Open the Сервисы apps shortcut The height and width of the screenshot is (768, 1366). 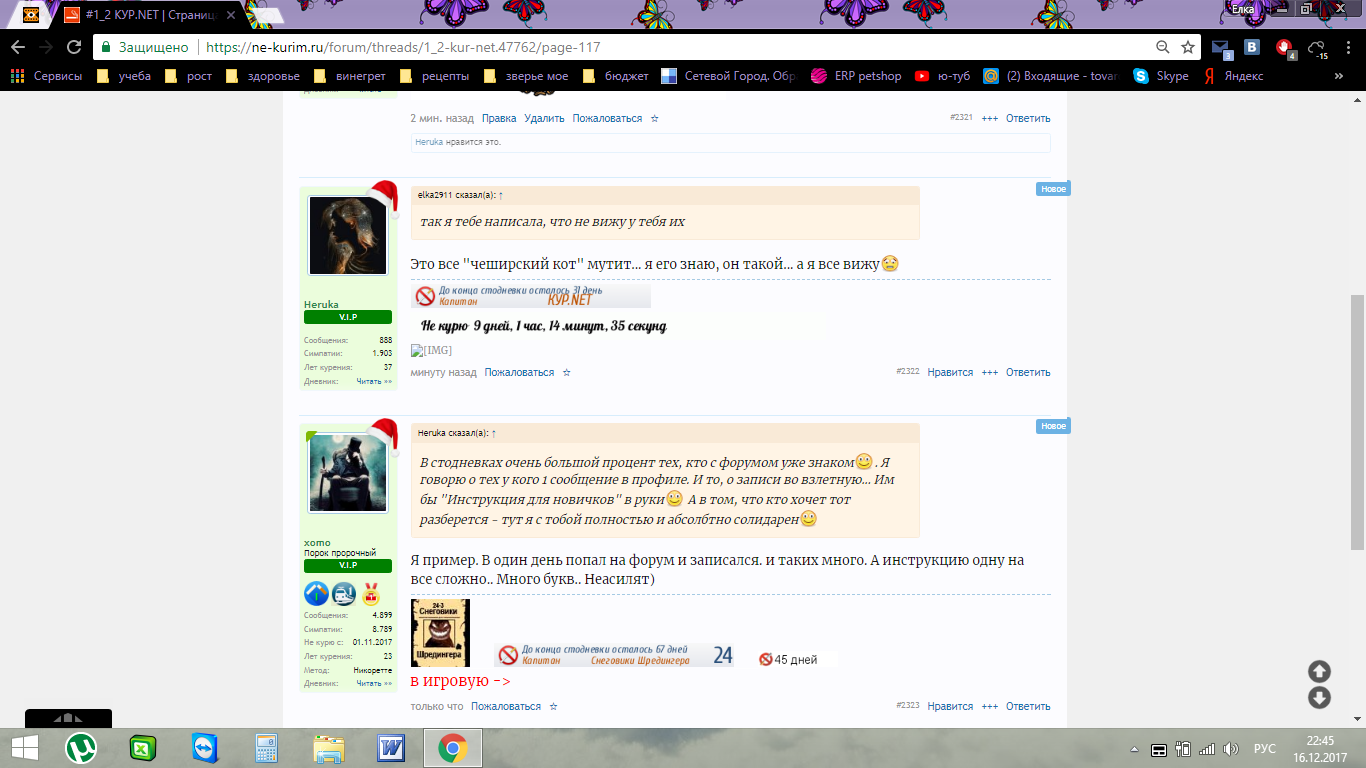(x=46, y=76)
